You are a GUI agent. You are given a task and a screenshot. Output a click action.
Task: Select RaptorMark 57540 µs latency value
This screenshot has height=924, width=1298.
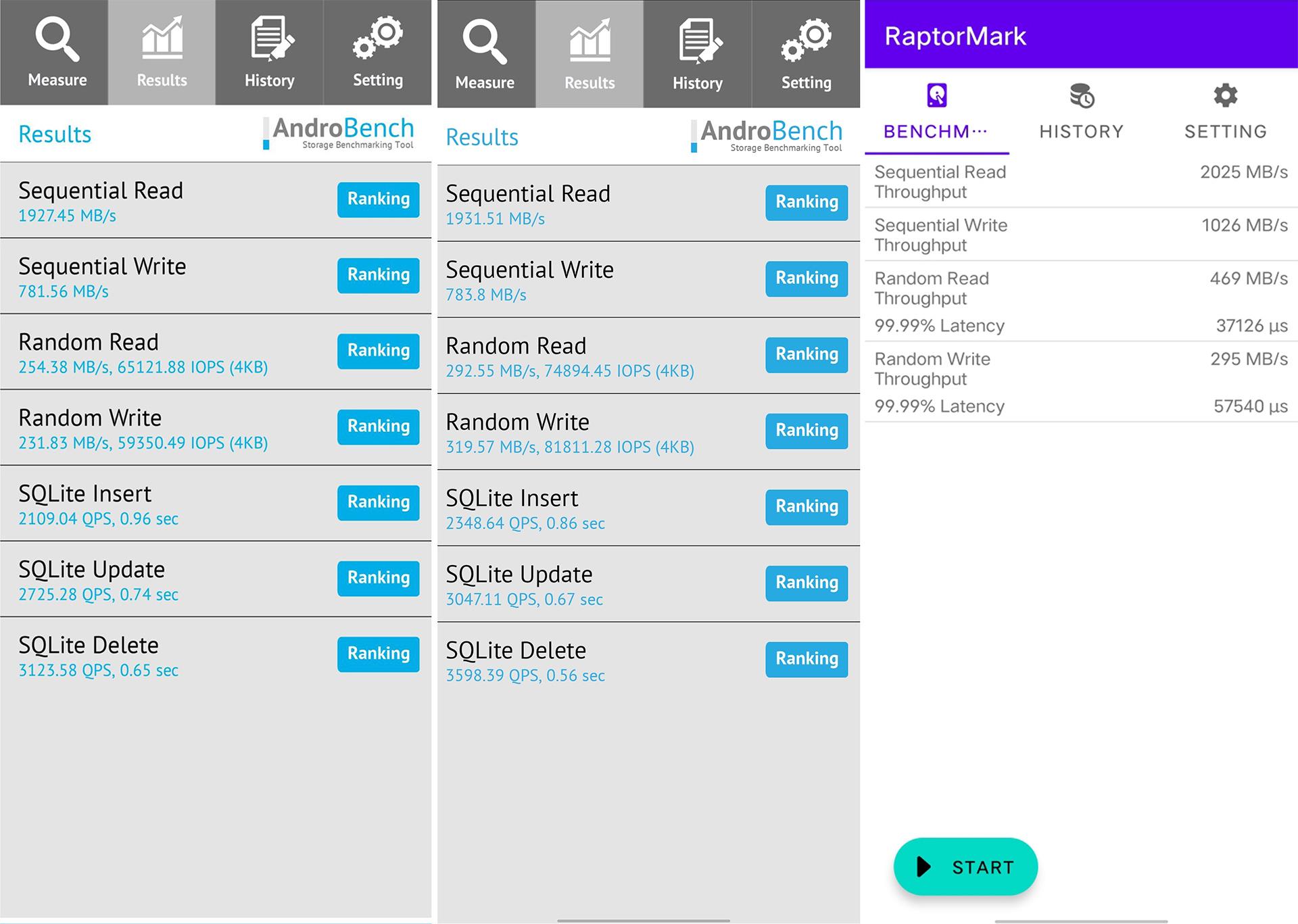click(1251, 406)
